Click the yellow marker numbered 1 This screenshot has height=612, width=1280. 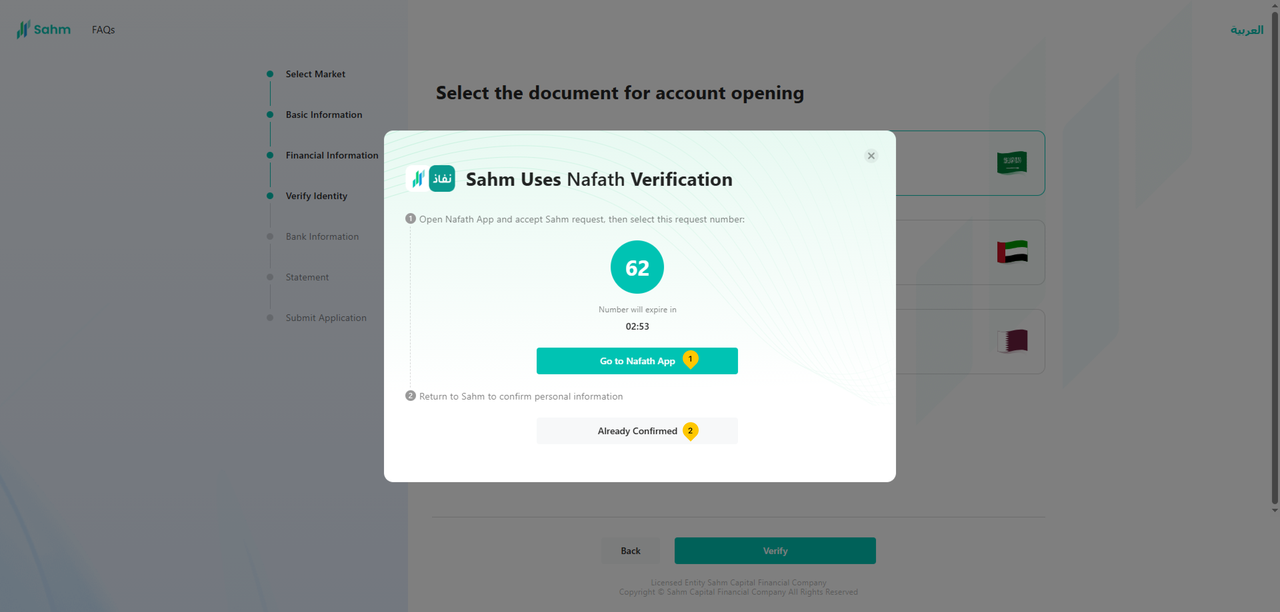click(690, 360)
